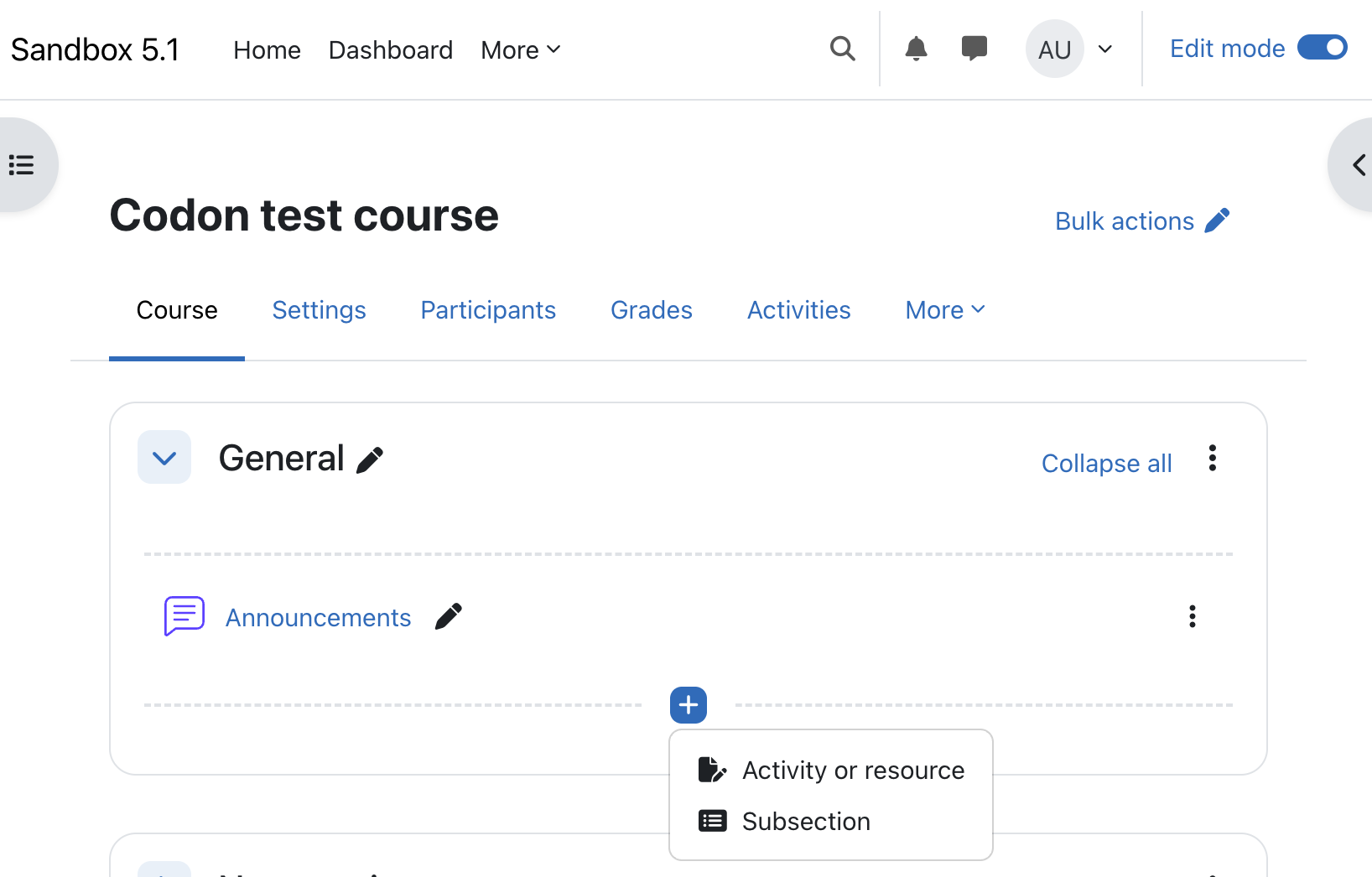Screen dimensions: 1372x877
Task: Click the General section title text
Action: point(282,458)
